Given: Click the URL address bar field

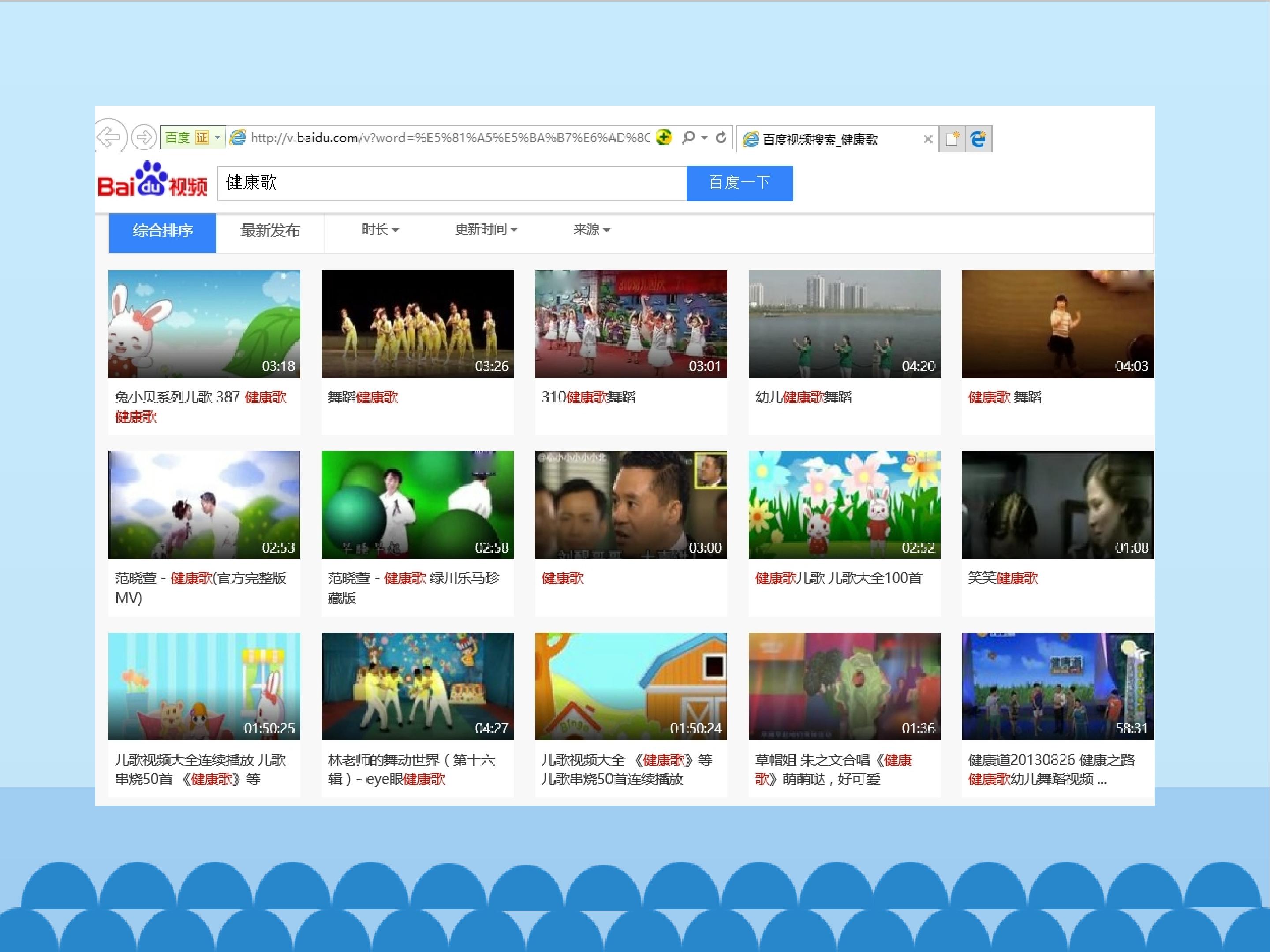Looking at the screenshot, I should [449, 138].
